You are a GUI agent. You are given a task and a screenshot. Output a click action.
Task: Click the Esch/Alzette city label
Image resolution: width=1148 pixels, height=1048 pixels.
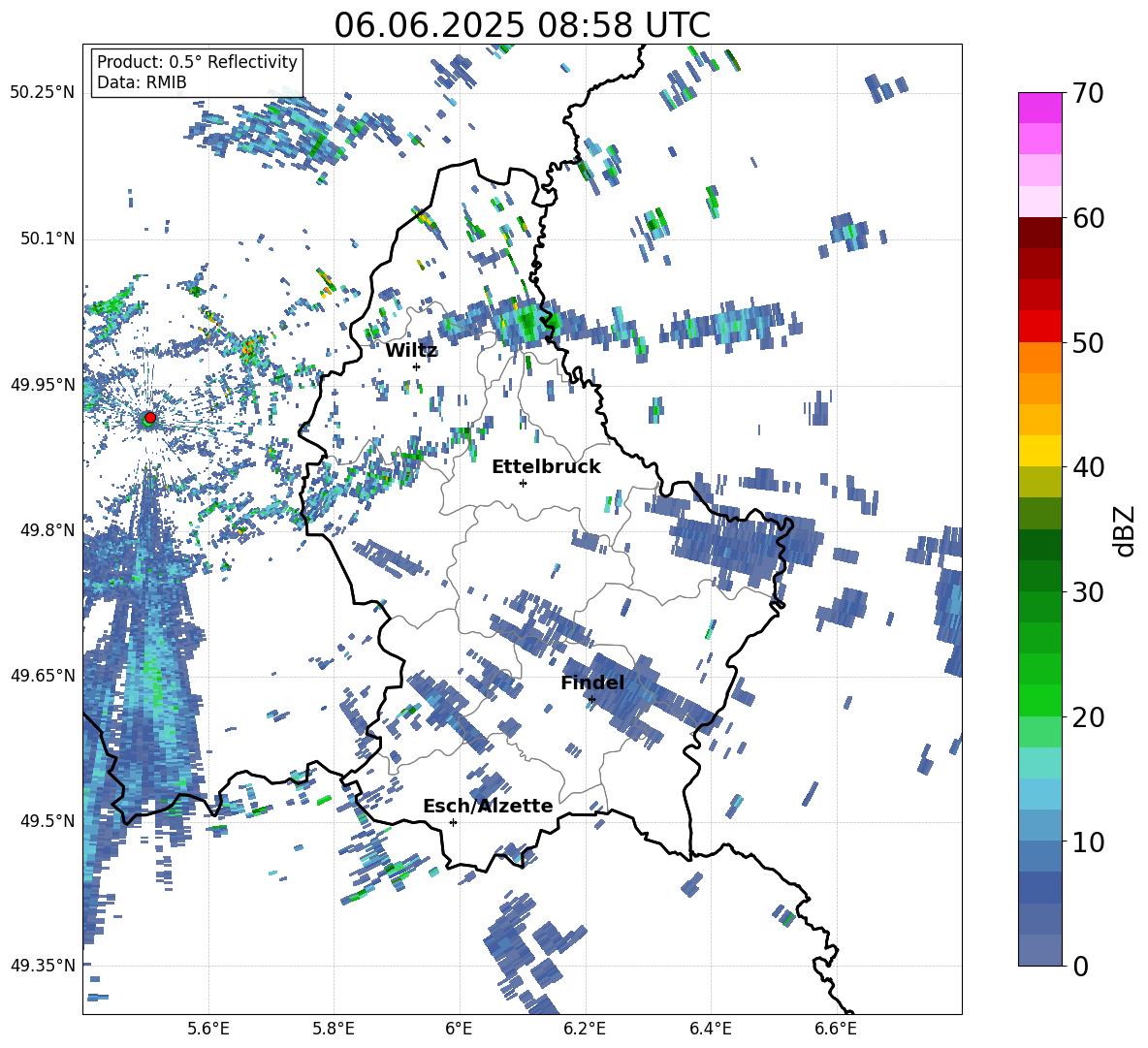coord(488,806)
